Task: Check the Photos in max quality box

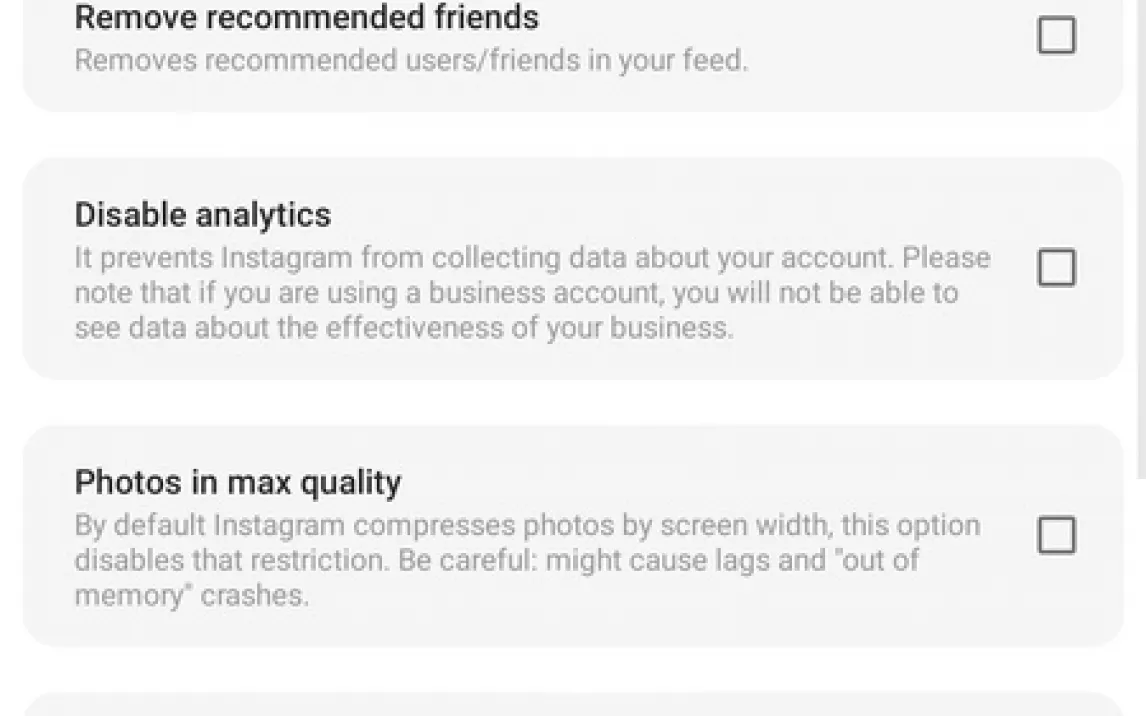Action: (x=1056, y=535)
